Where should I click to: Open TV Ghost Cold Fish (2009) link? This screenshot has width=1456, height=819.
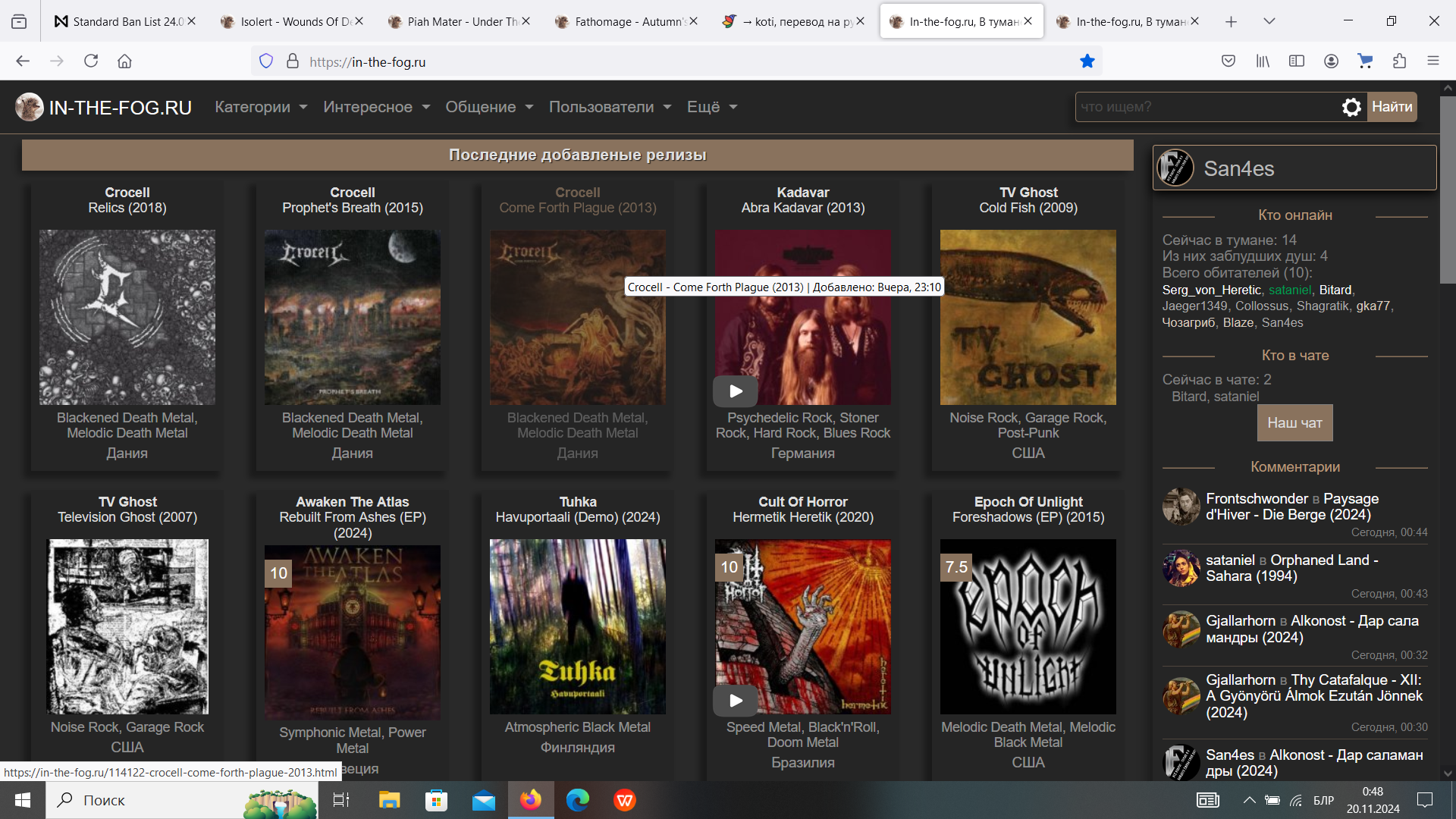coord(1028,200)
